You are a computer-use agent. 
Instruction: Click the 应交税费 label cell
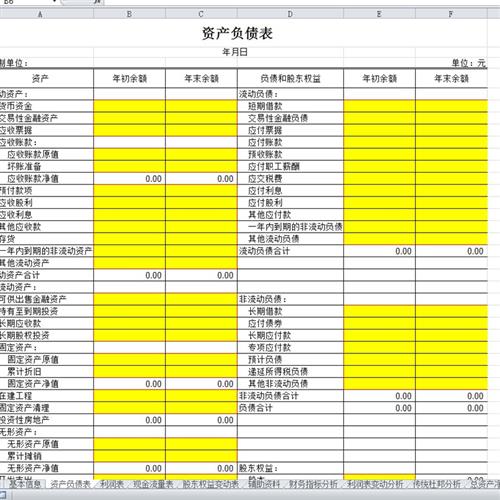[x=290, y=178]
